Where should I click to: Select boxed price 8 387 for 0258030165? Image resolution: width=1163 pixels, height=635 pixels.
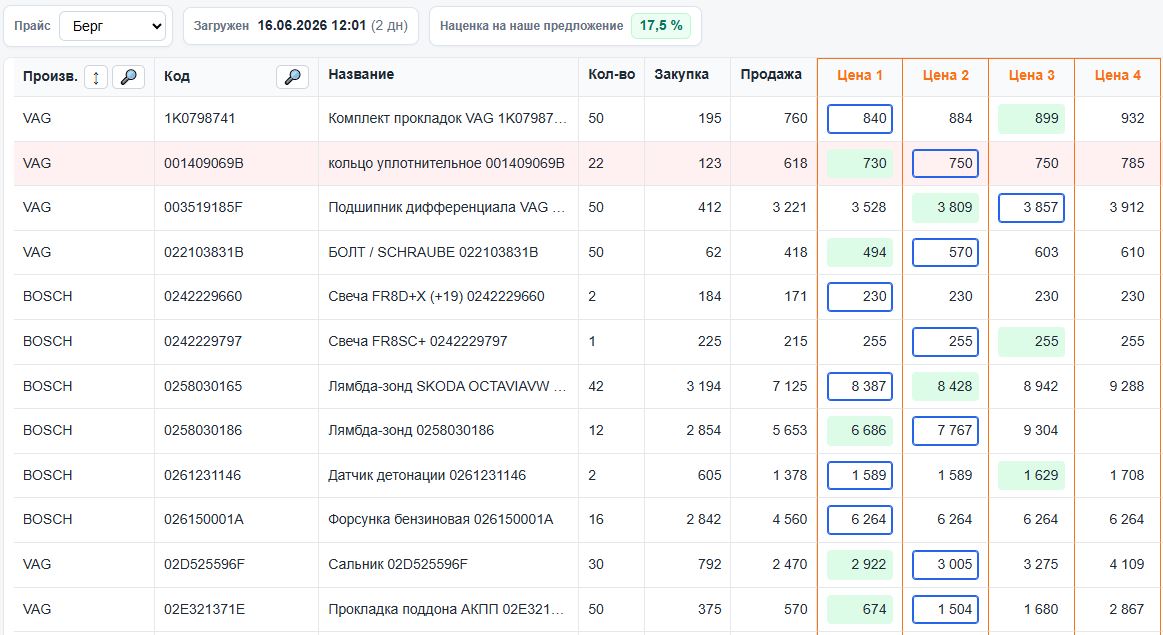pyautogui.click(x=860, y=386)
